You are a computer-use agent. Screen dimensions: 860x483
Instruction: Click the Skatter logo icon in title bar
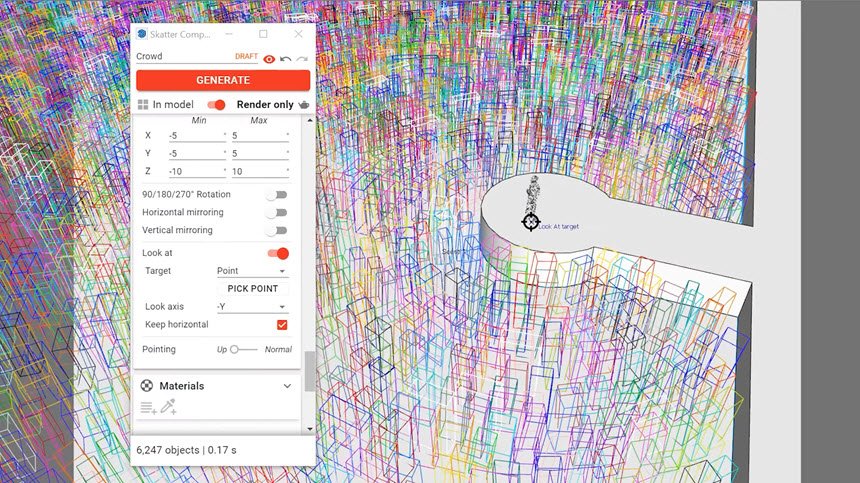[142, 34]
